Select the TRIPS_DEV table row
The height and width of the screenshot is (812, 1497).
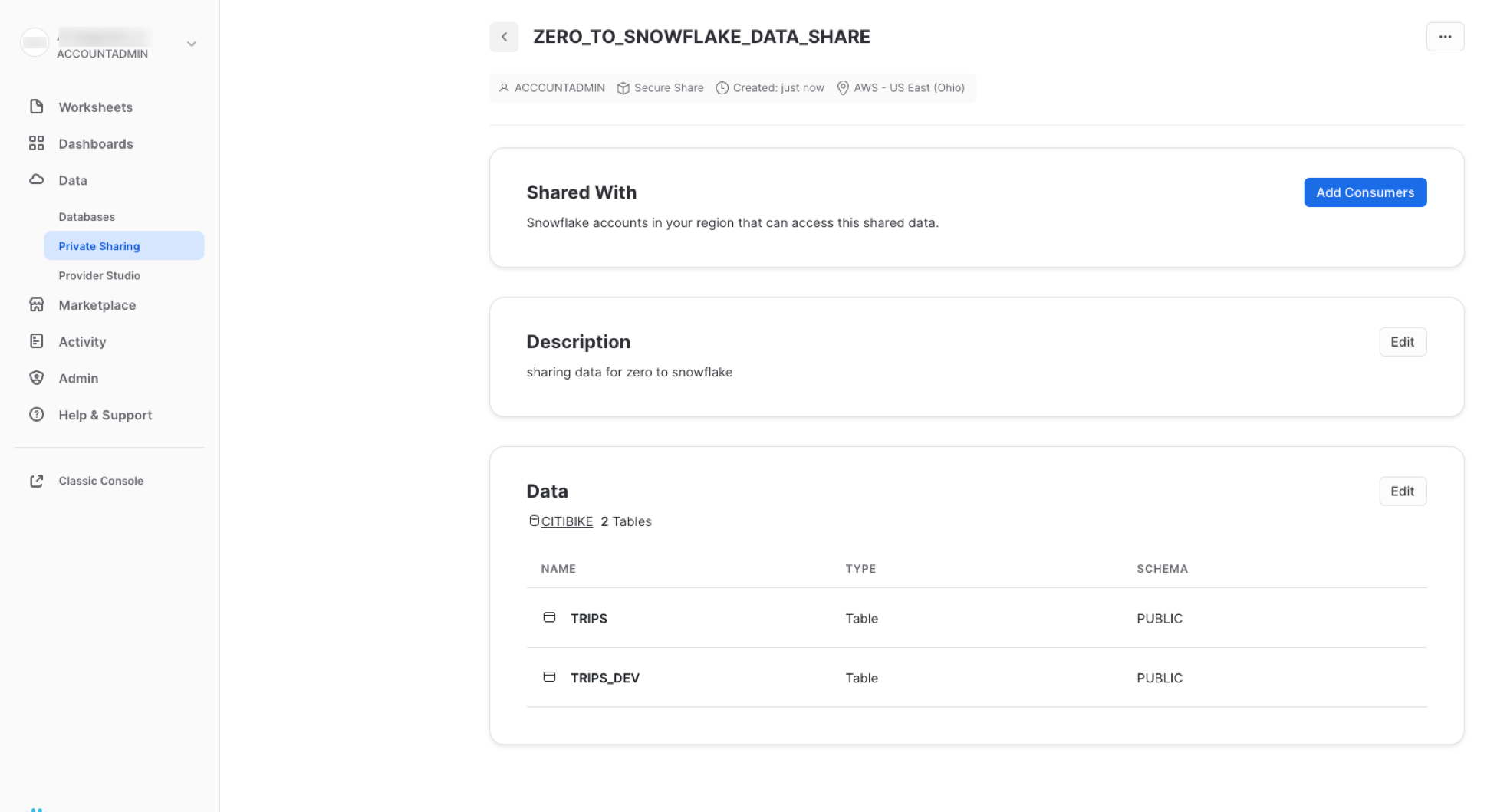point(604,678)
